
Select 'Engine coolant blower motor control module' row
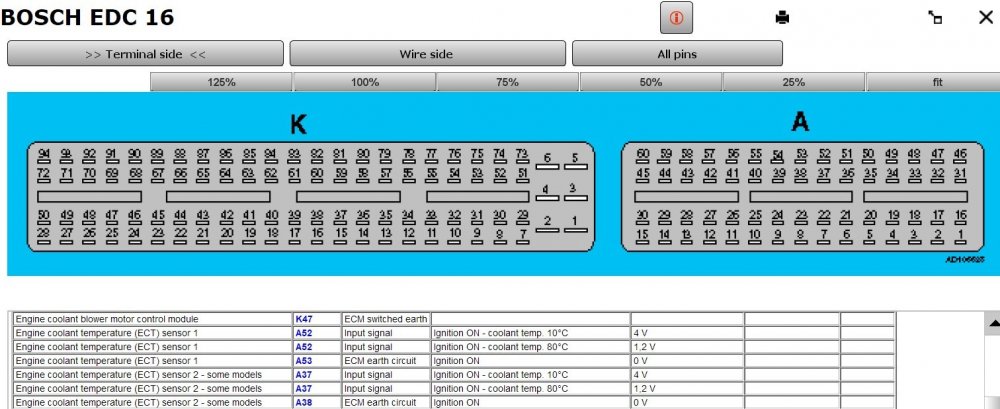pos(454,319)
